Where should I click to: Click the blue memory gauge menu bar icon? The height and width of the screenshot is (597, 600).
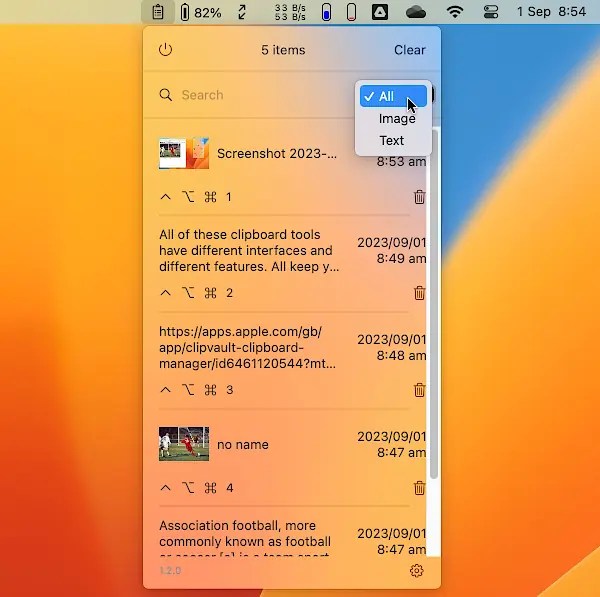pyautogui.click(x=326, y=12)
